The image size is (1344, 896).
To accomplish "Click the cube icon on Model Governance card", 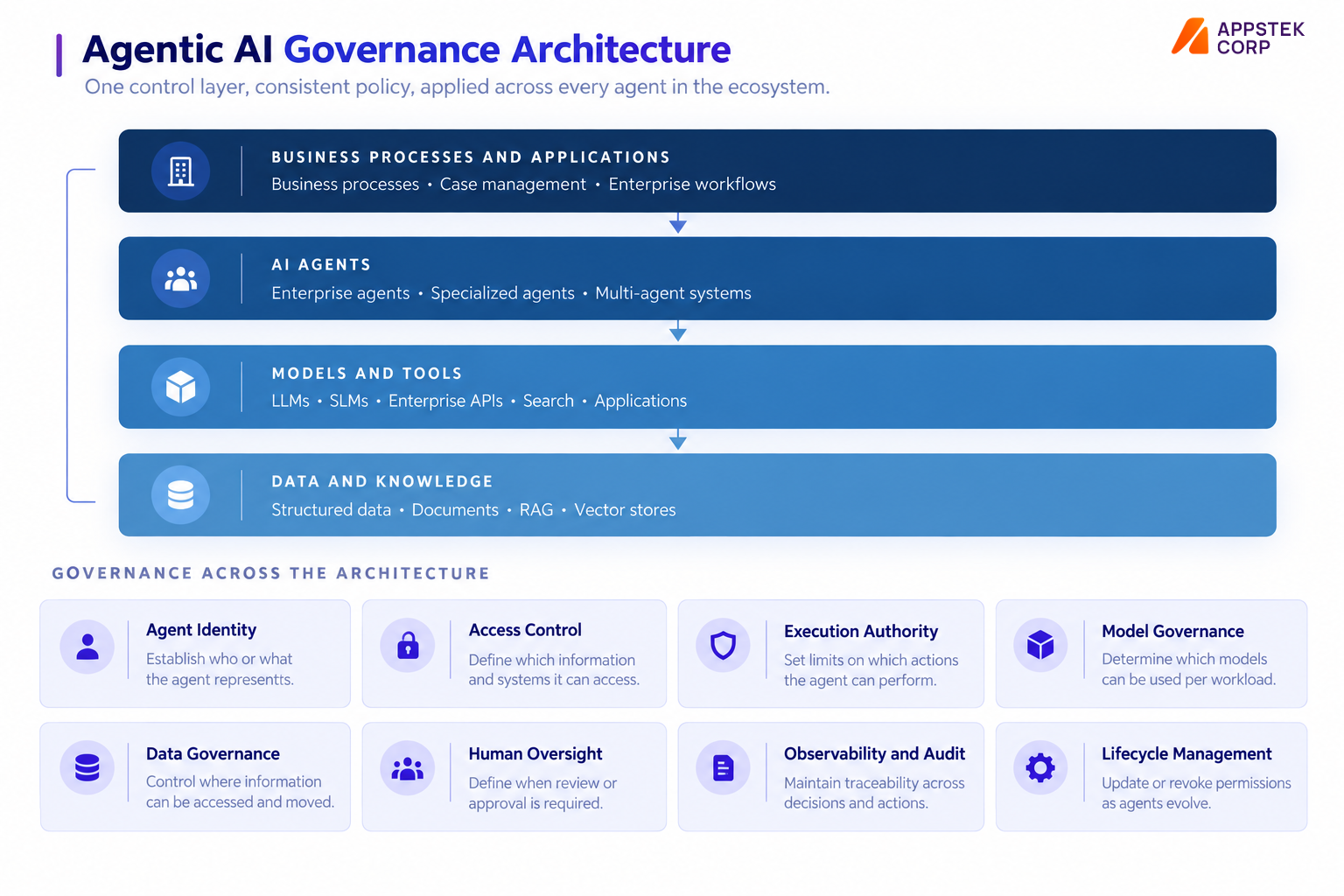I will coord(1040,646).
